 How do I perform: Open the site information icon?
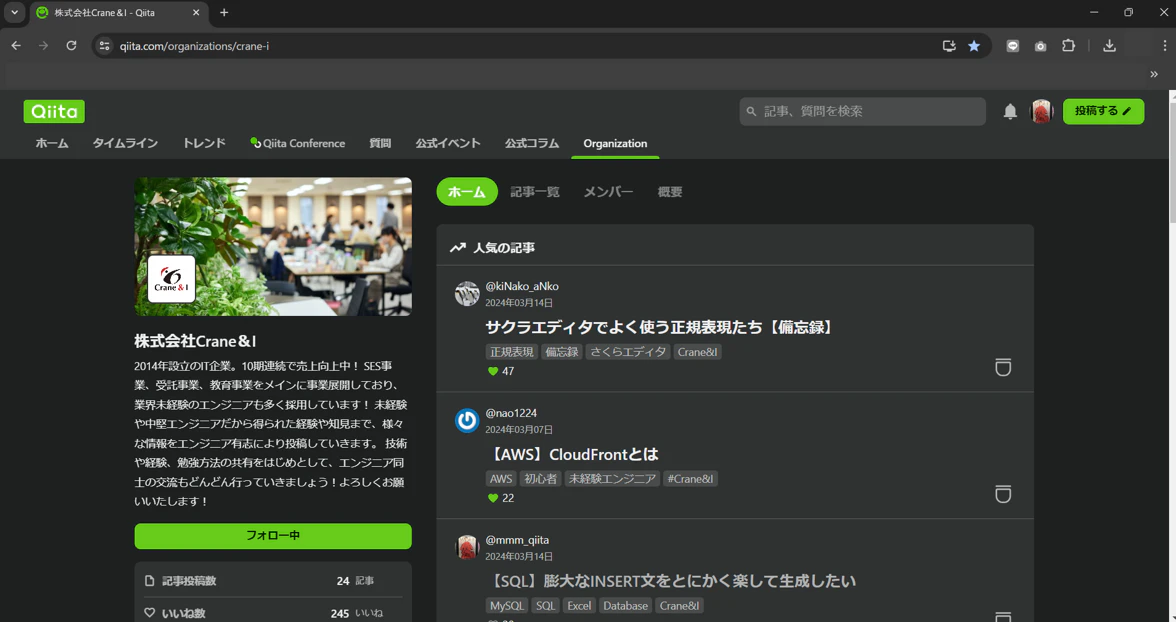[104, 46]
